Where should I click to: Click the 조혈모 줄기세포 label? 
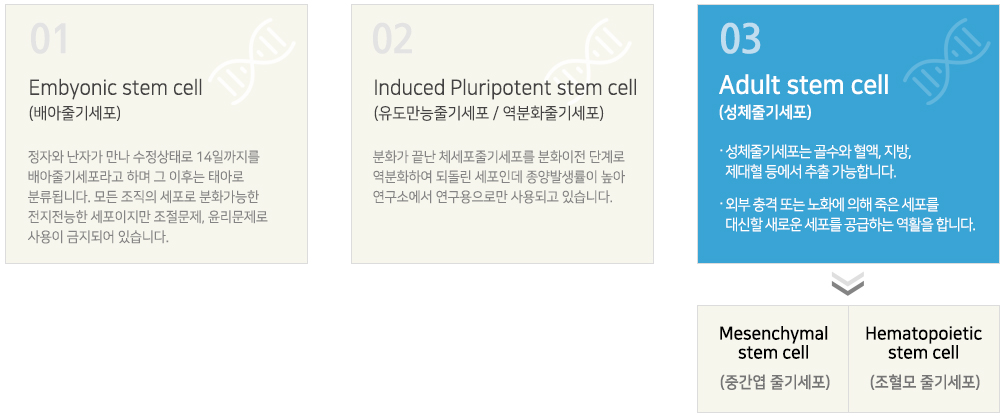coord(924,383)
